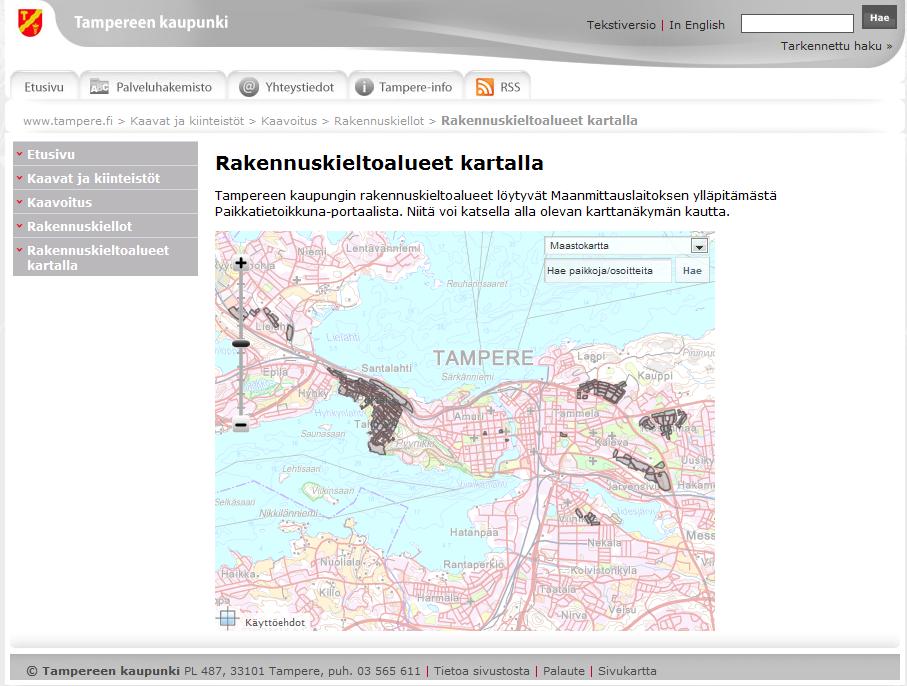Select Kaavat ja kiinteistöt in sidebar
907x686 pixels.
(105, 178)
